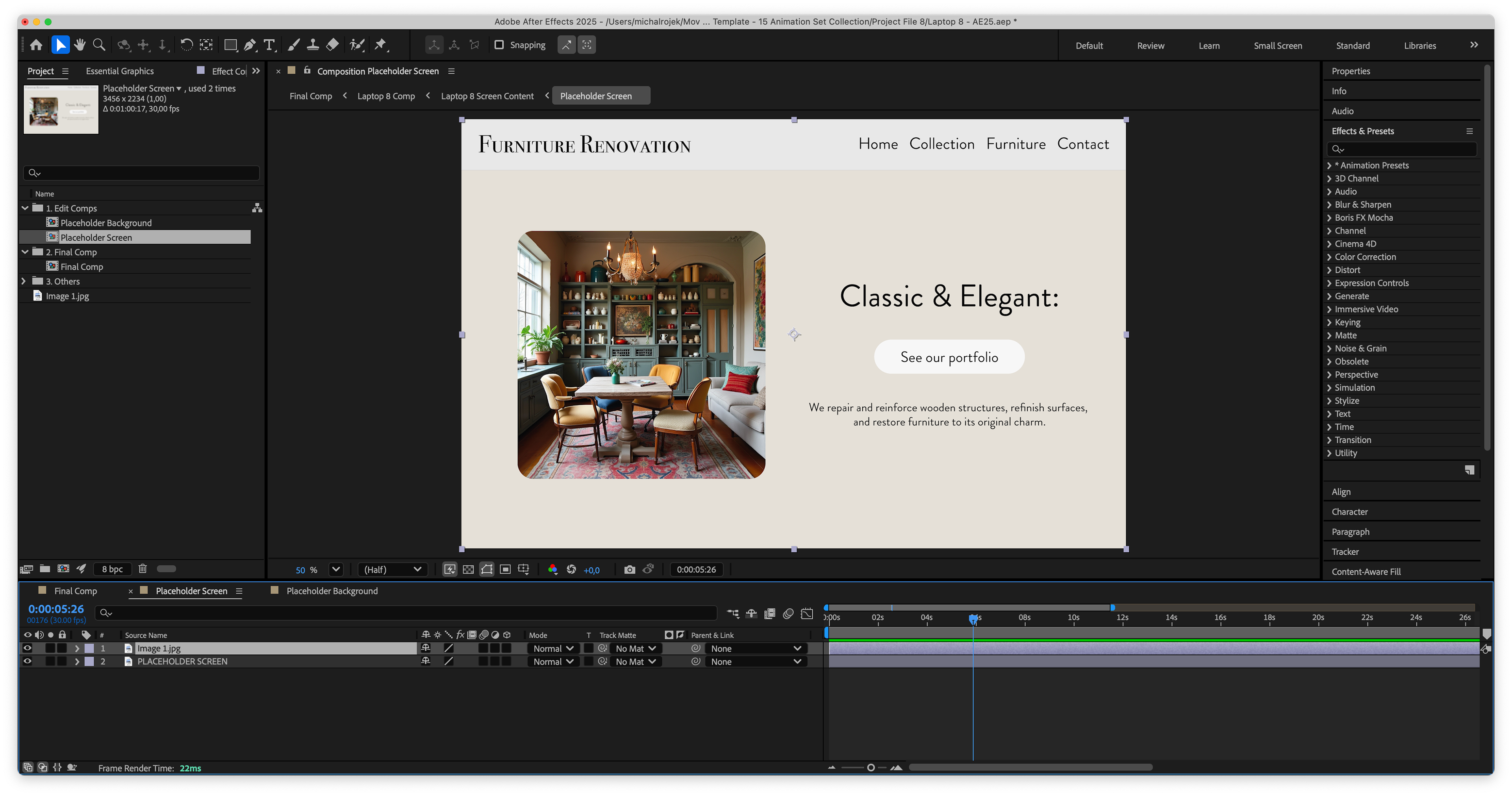Click the Rectangle shape tool

coord(230,44)
